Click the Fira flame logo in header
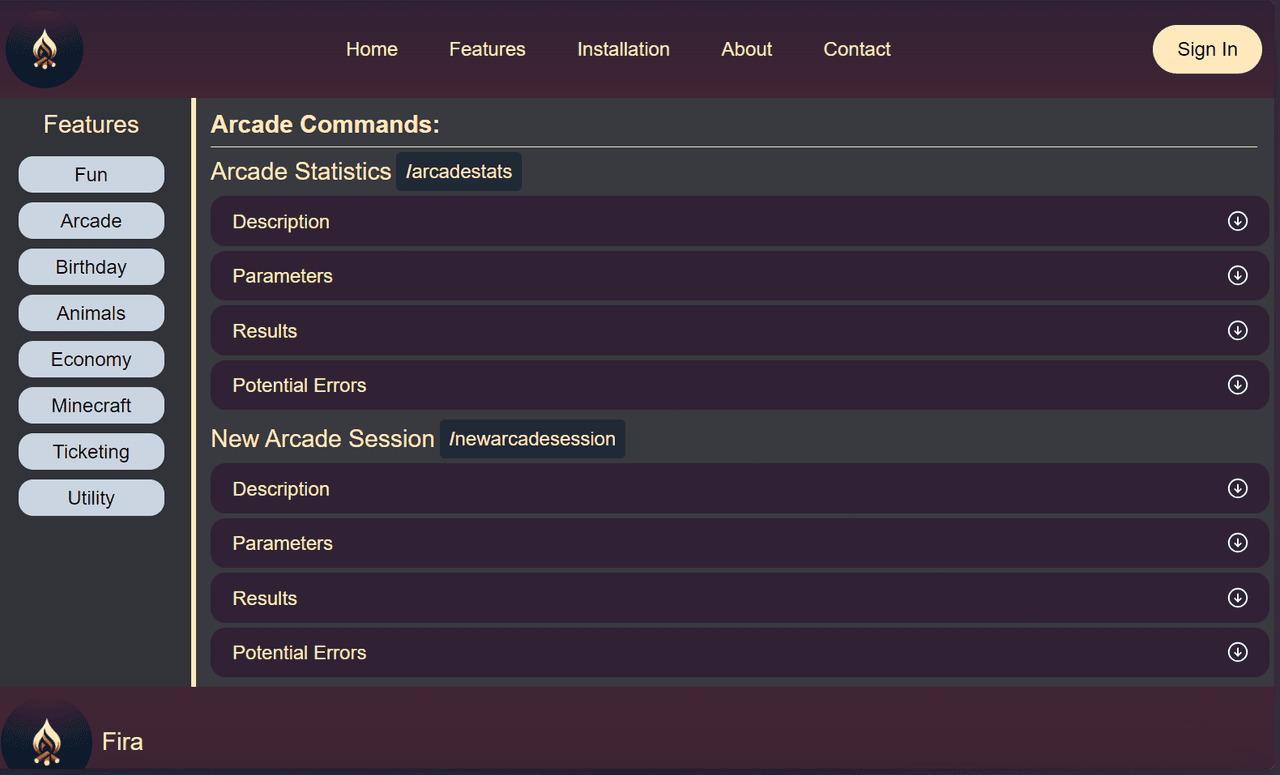 tap(45, 49)
